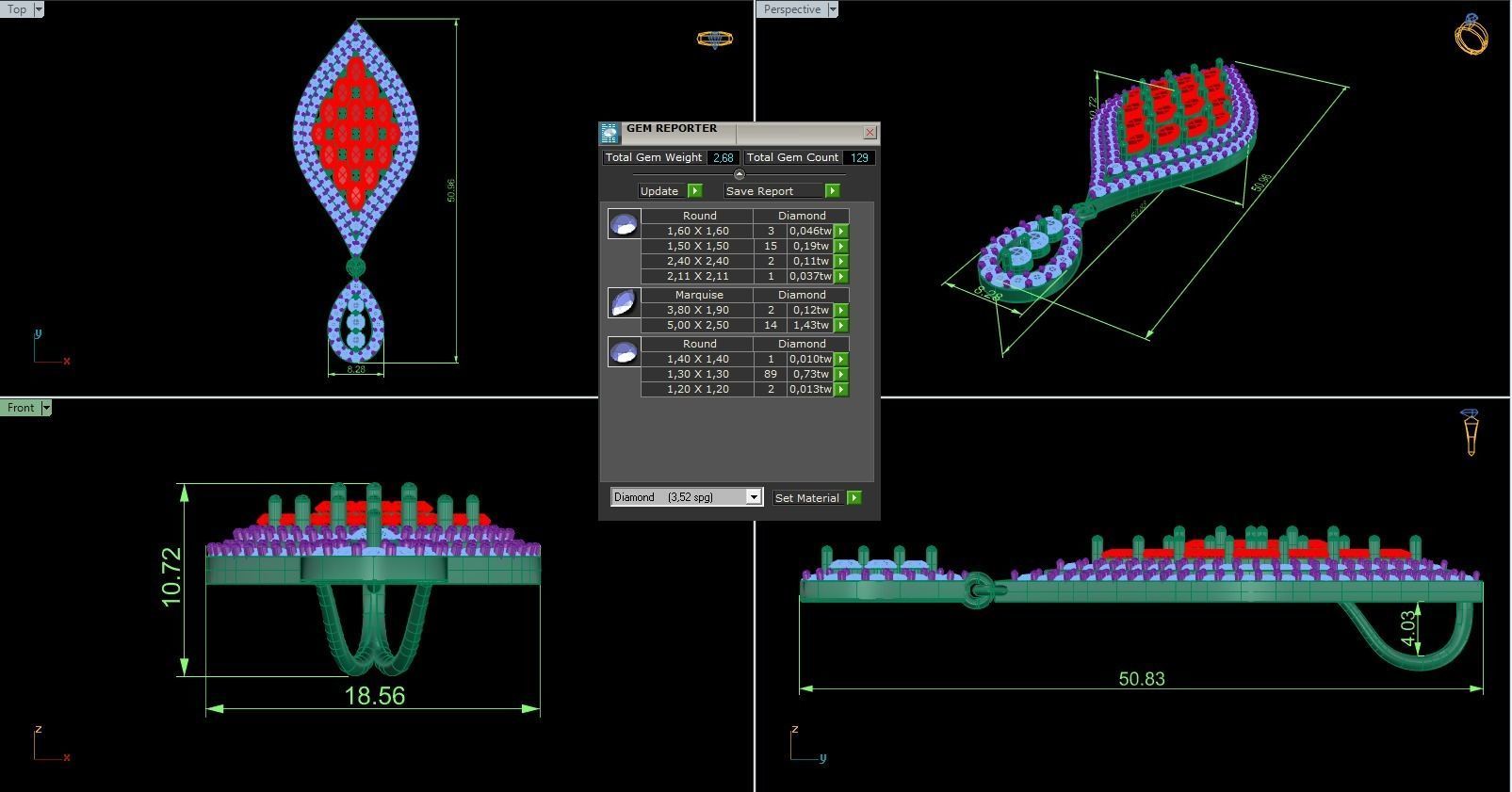Select the Front viewport title tab
The height and width of the screenshot is (792, 1512).
coord(21,408)
